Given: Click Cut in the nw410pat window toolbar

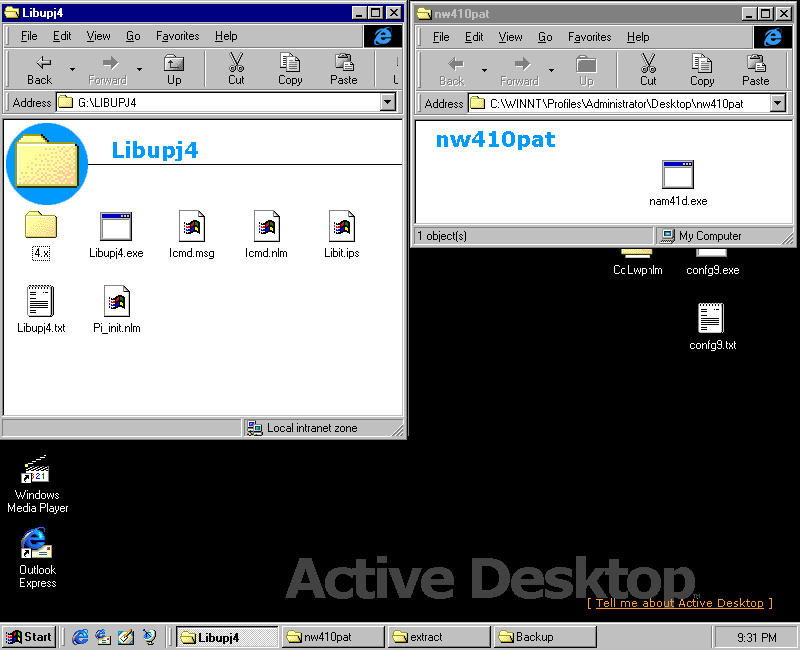Looking at the screenshot, I should (648, 70).
